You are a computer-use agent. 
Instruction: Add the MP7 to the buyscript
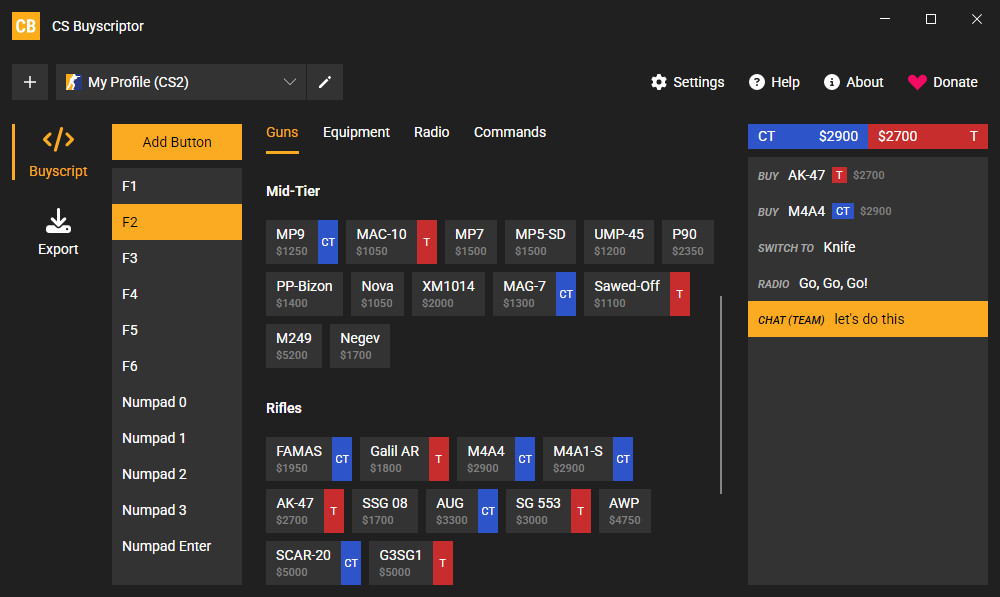click(471, 242)
